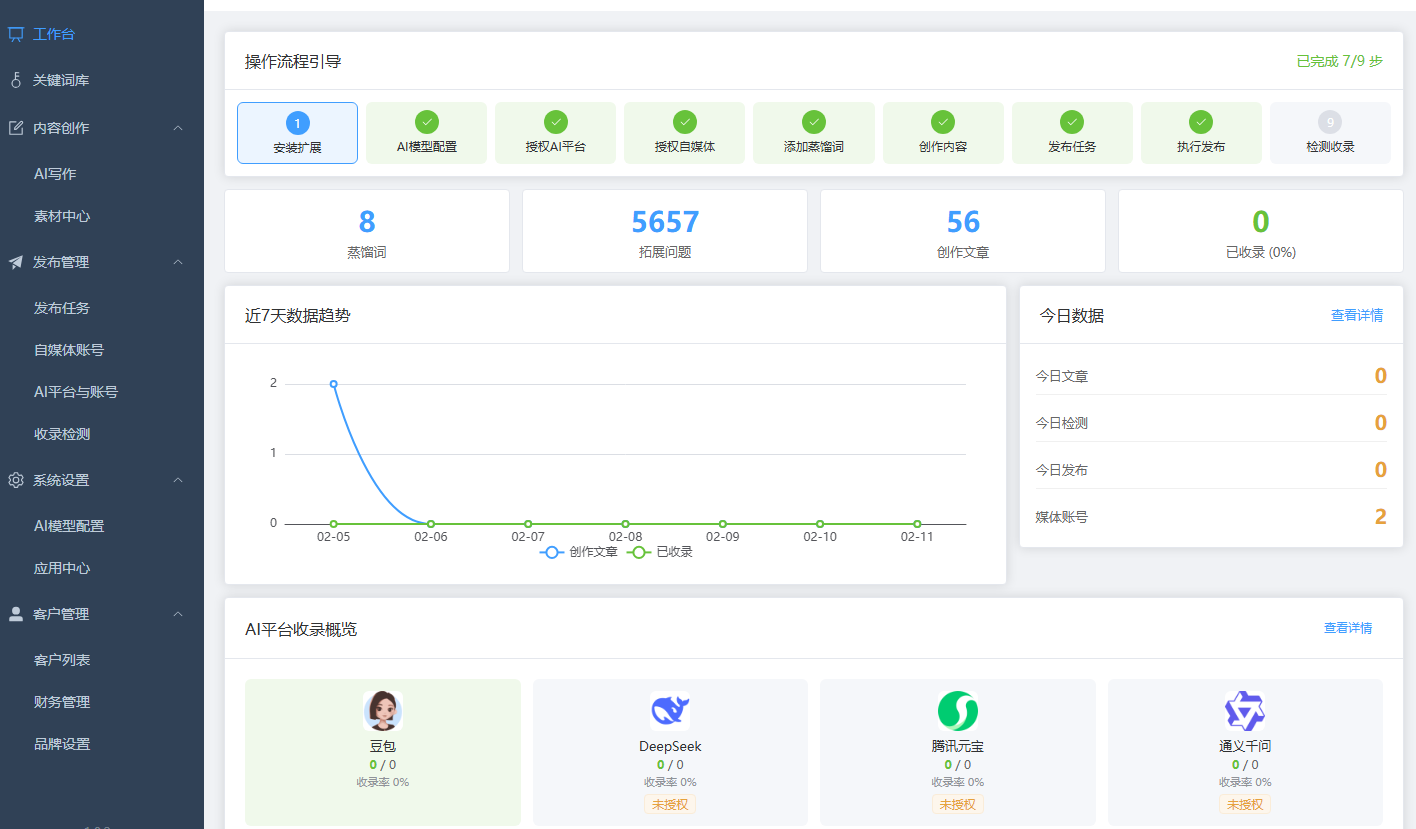Click the 通义千问 platform logo
The image size is (1416, 829).
1244,710
